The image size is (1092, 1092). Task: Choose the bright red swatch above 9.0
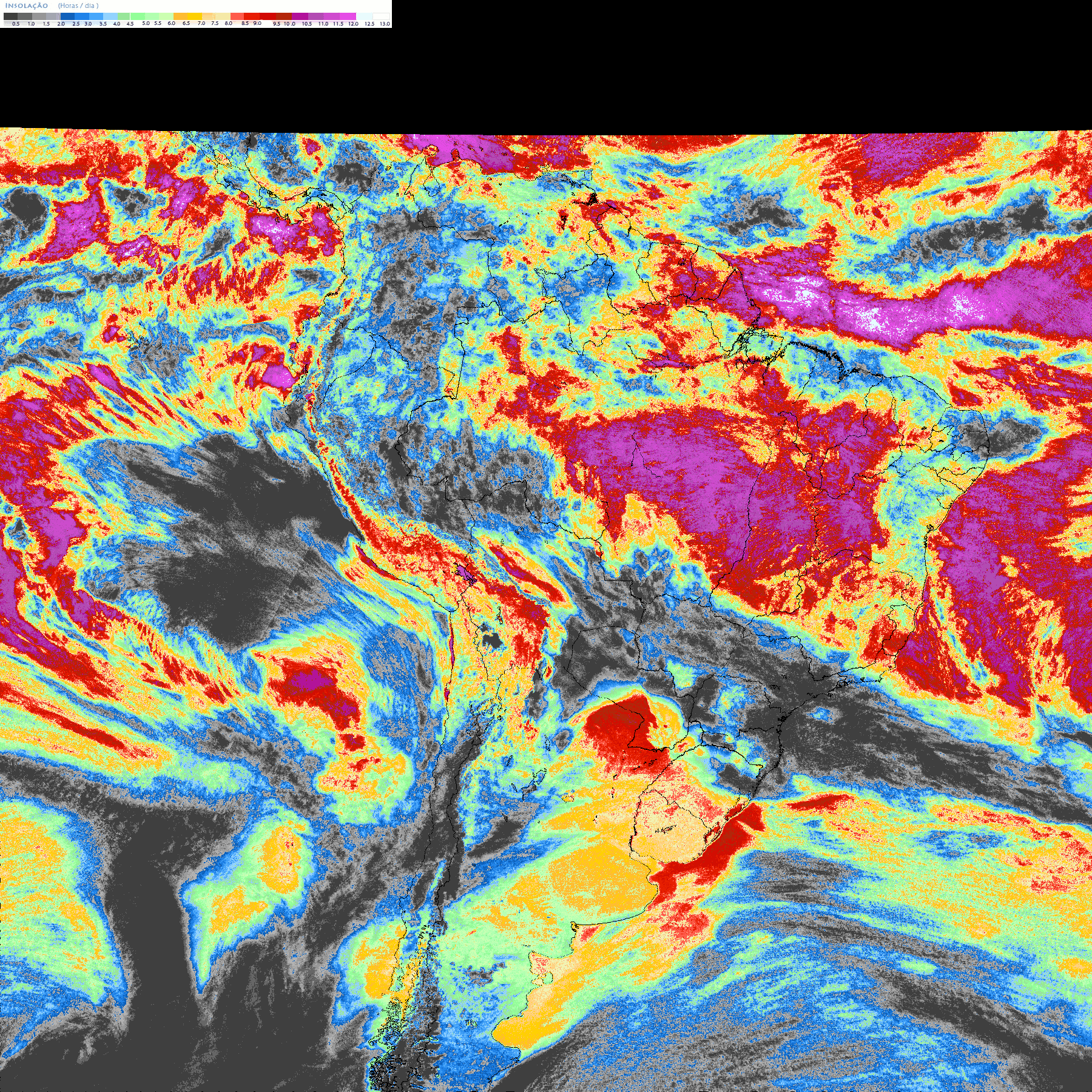pos(252,16)
